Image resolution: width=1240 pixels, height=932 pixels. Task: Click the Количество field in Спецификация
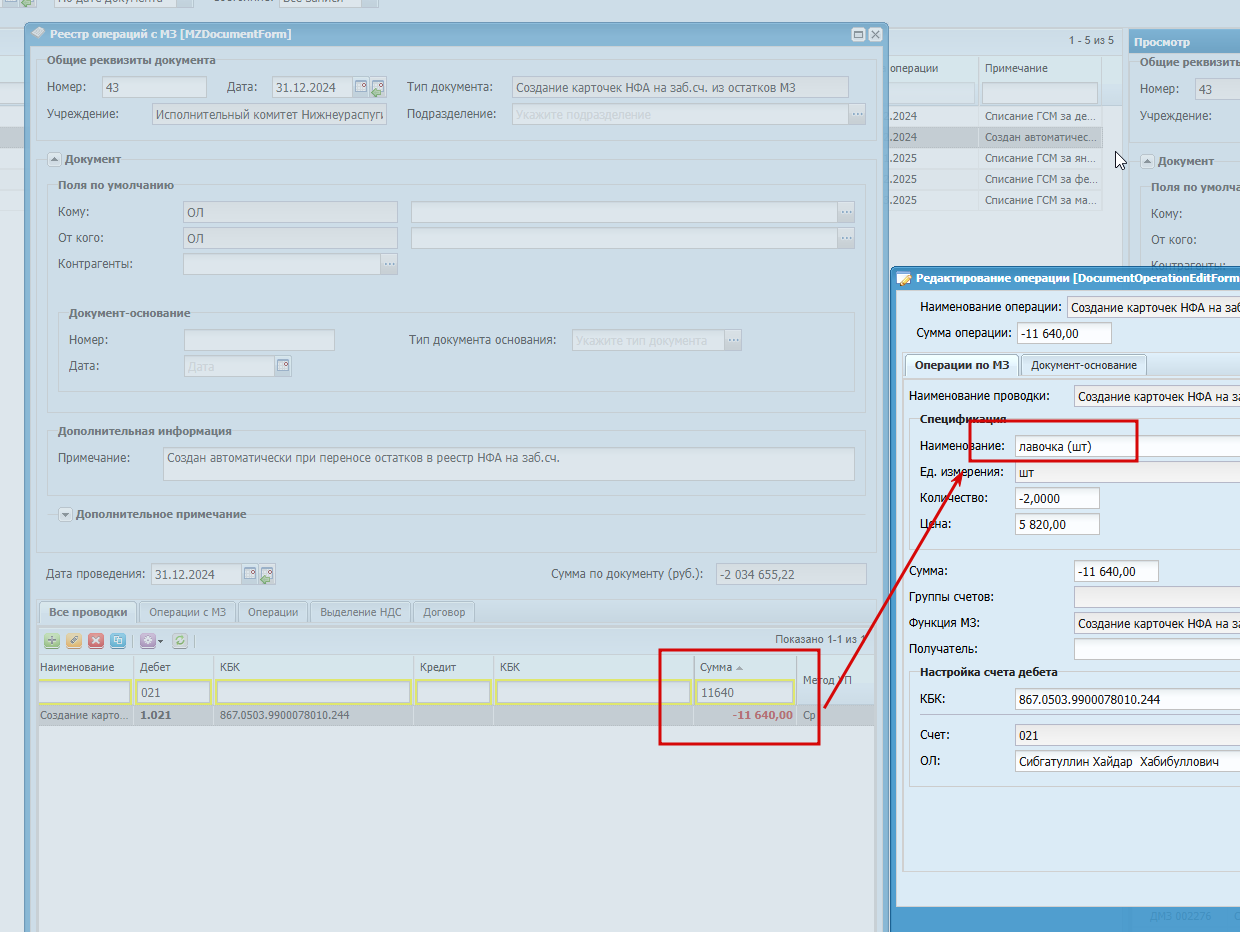tap(1057, 498)
